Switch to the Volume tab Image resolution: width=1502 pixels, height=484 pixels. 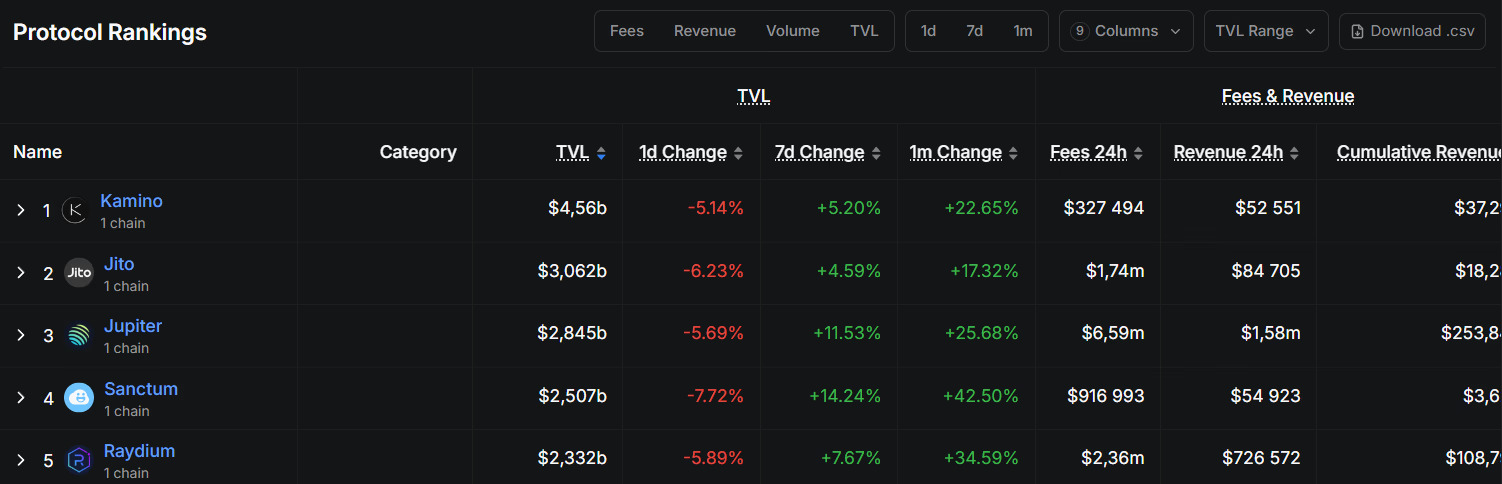[793, 31]
